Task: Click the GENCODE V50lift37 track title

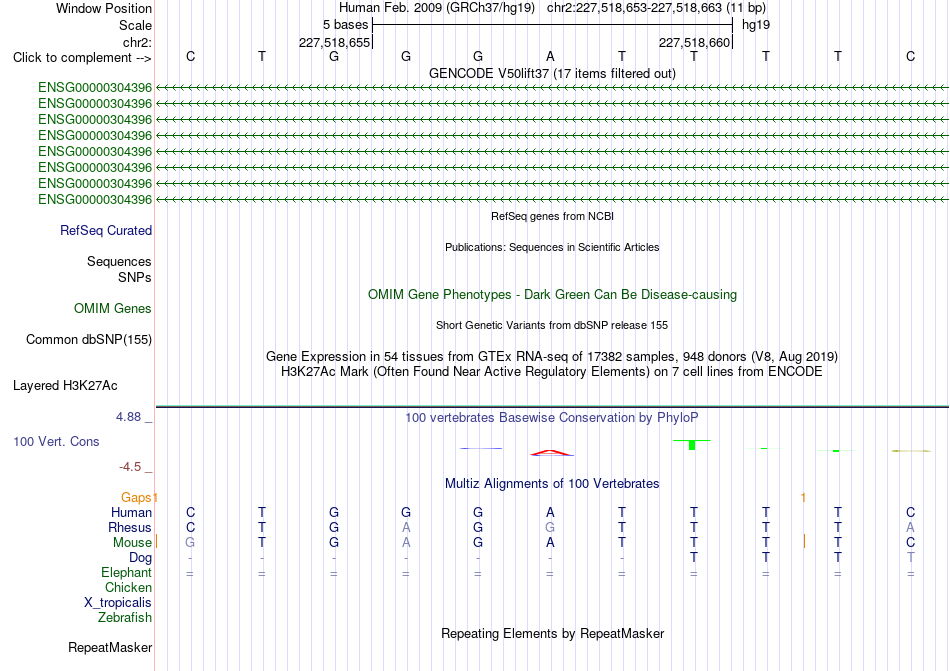Action: [x=552, y=74]
